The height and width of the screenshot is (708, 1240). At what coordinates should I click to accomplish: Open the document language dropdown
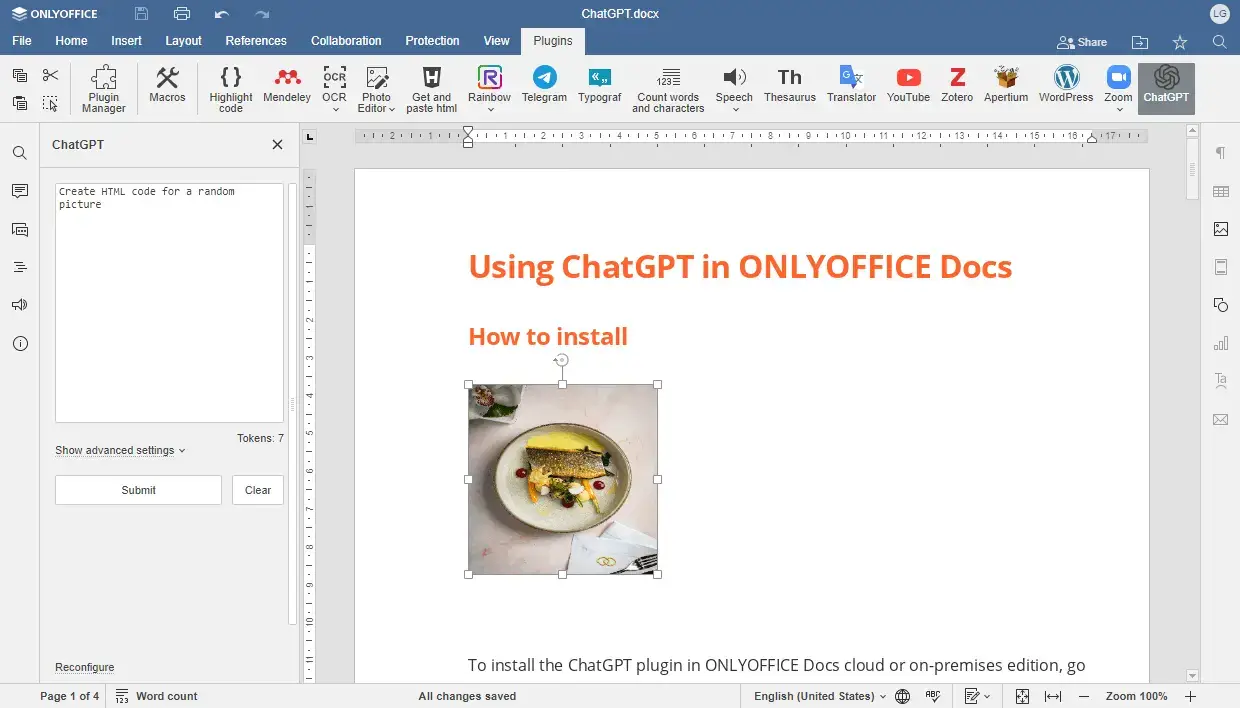[820, 696]
